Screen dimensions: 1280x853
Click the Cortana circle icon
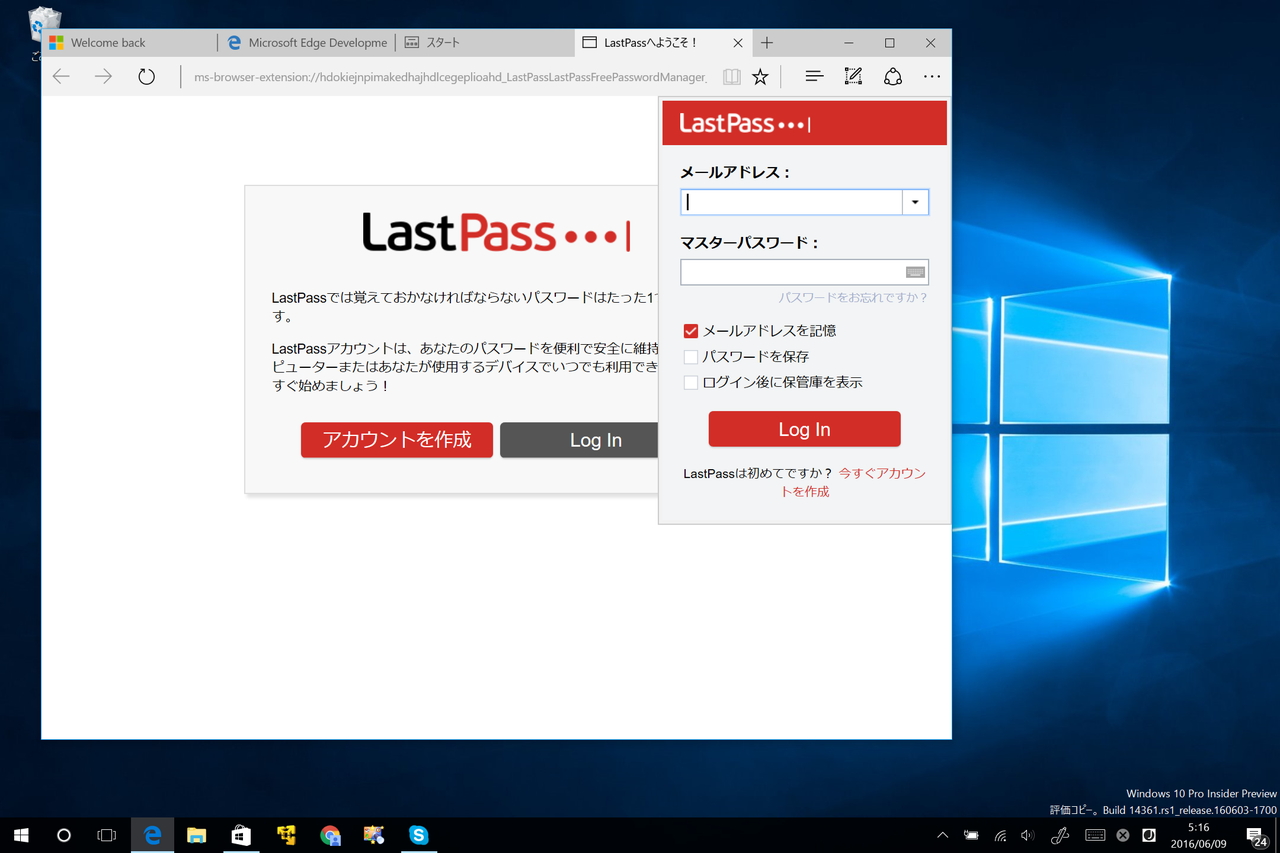point(64,835)
